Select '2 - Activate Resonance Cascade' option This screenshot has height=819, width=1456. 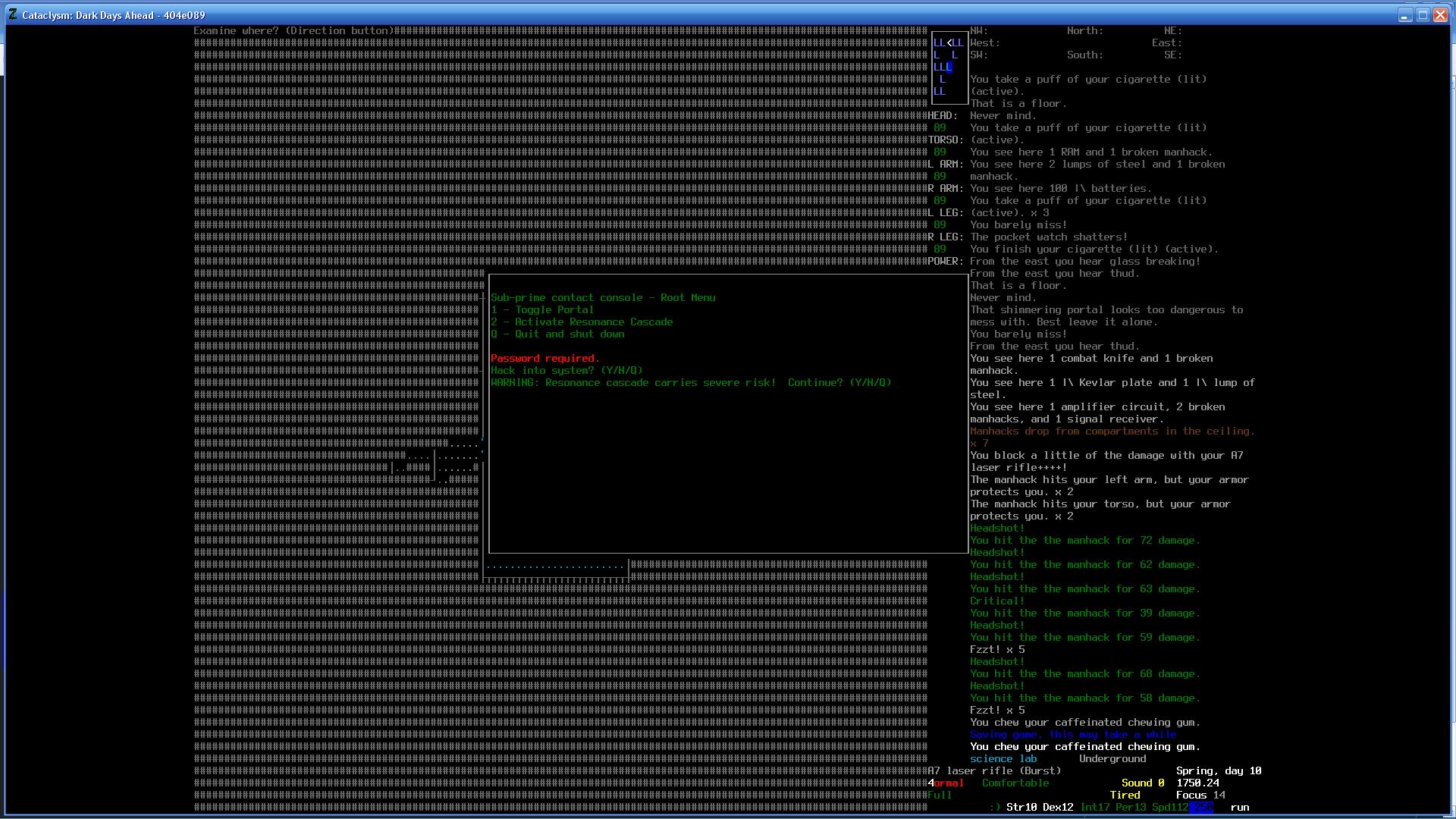tap(582, 322)
